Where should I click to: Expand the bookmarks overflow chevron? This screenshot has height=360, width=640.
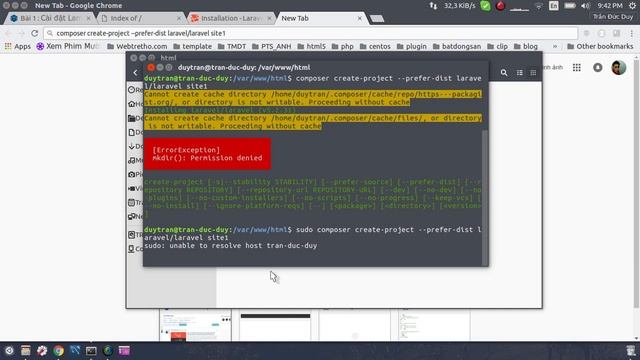click(555, 47)
